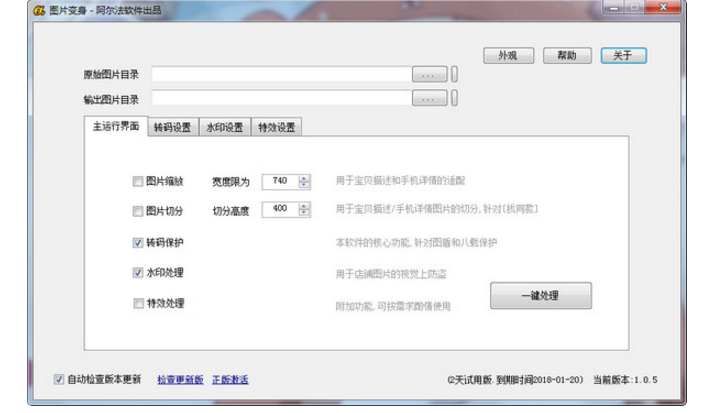Minimize the 图片变身 window

pos(614,7)
